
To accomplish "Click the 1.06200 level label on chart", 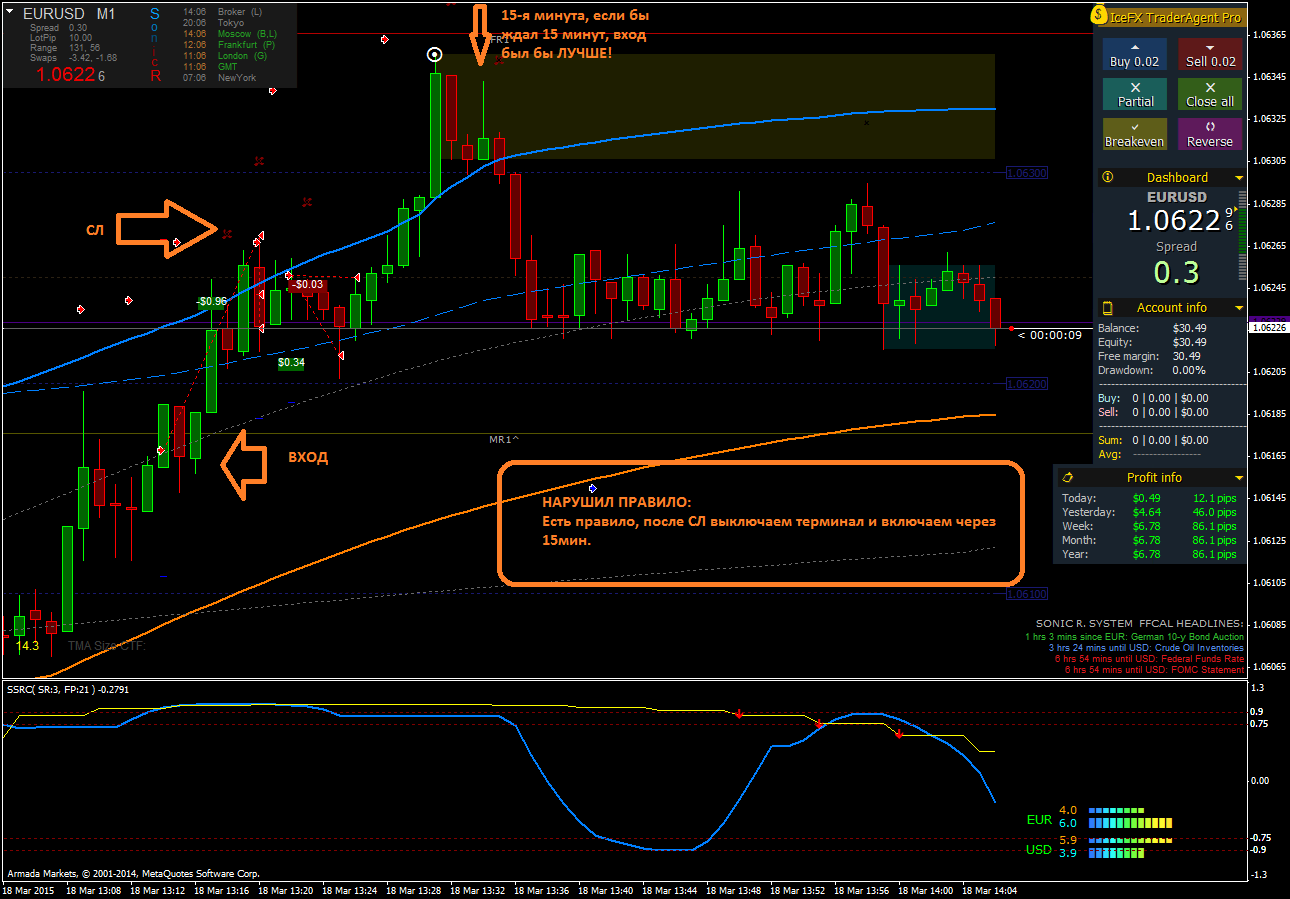I will pyautogui.click(x=1027, y=384).
